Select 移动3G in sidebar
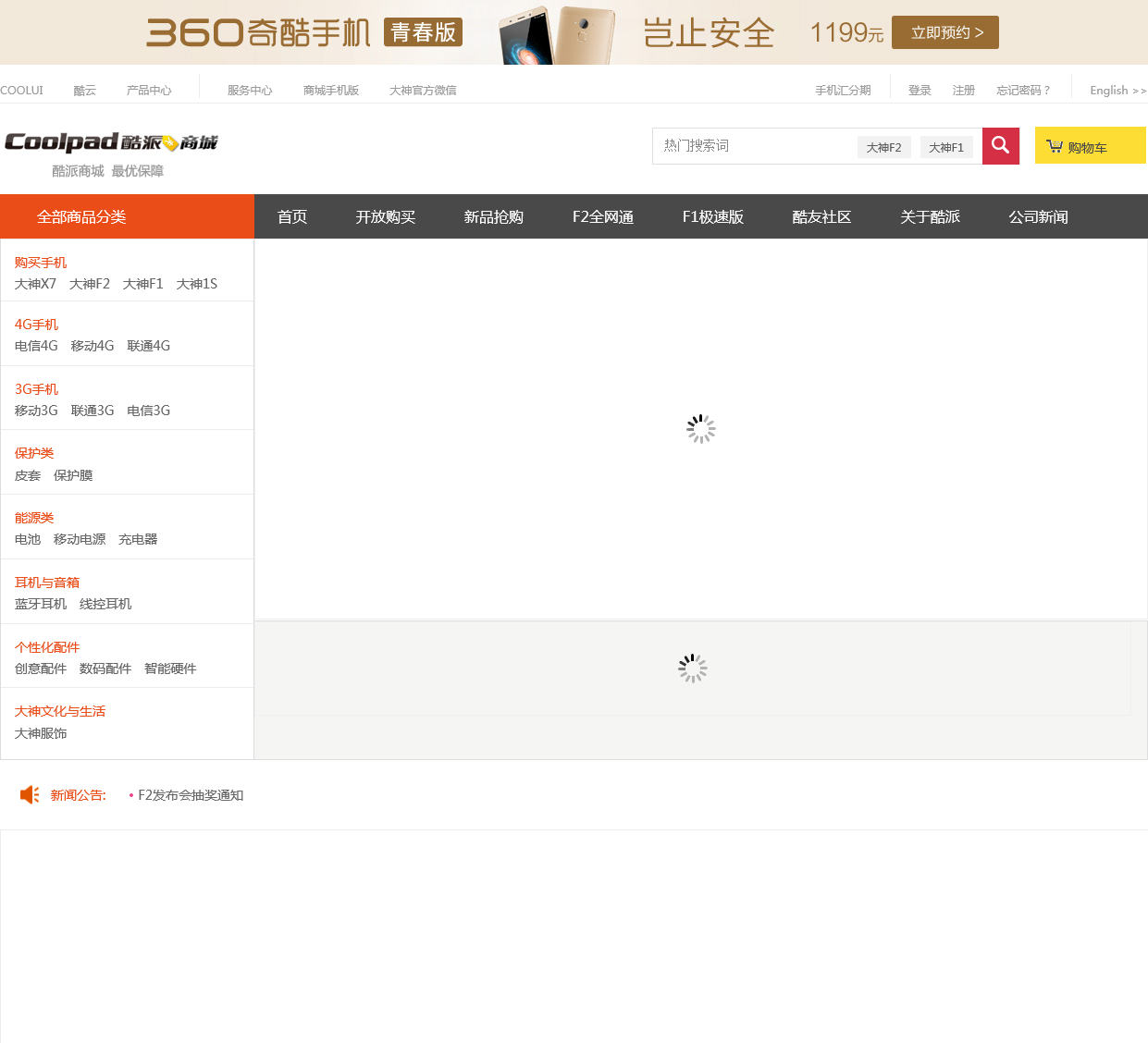1148x1043 pixels. (36, 411)
